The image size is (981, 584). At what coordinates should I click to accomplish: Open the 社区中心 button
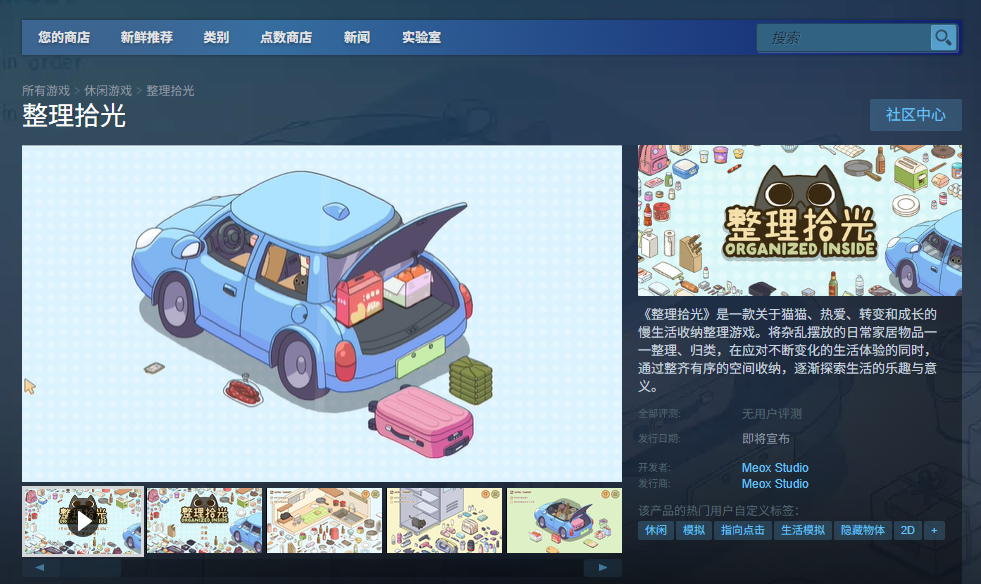(x=915, y=115)
